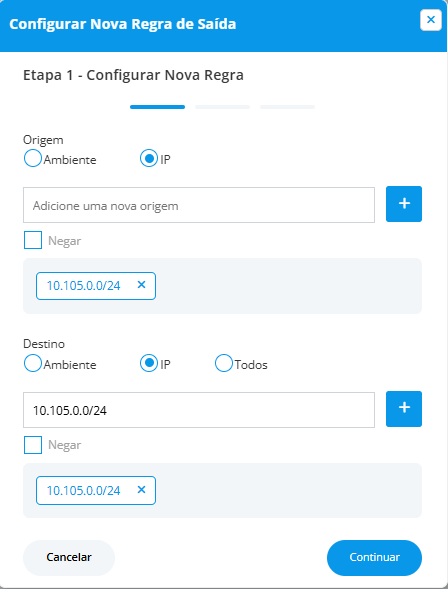Click the Cancelar button
This screenshot has height=589, width=448.
[x=69, y=558]
